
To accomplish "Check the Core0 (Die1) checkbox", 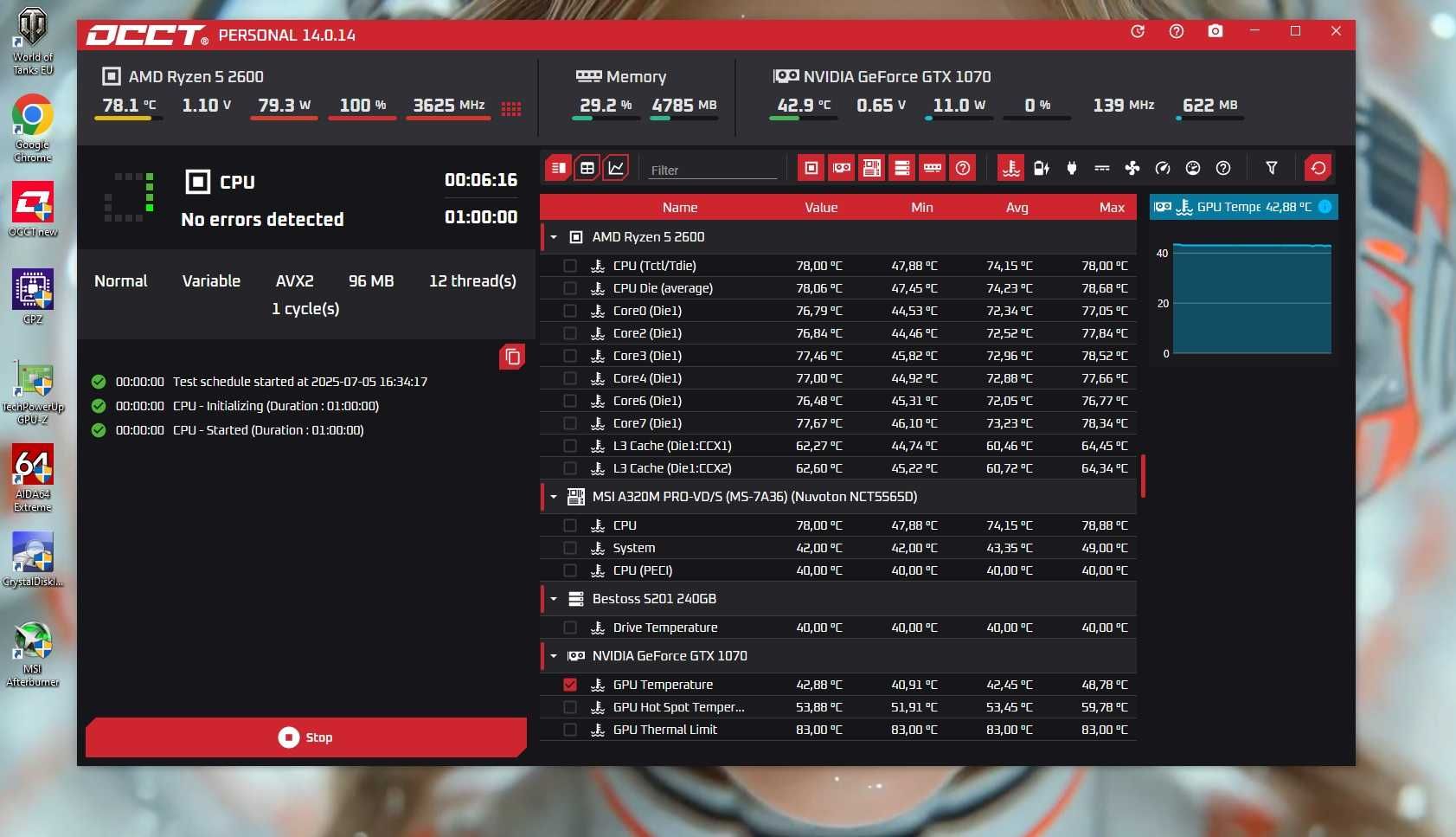I will pos(570,311).
